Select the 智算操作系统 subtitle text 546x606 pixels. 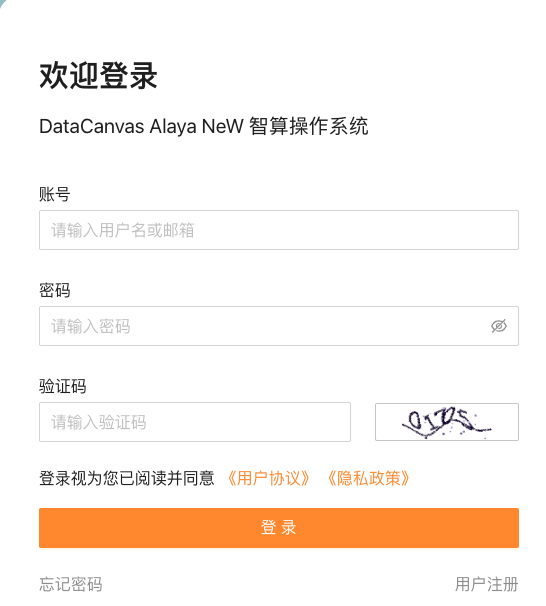pos(309,126)
